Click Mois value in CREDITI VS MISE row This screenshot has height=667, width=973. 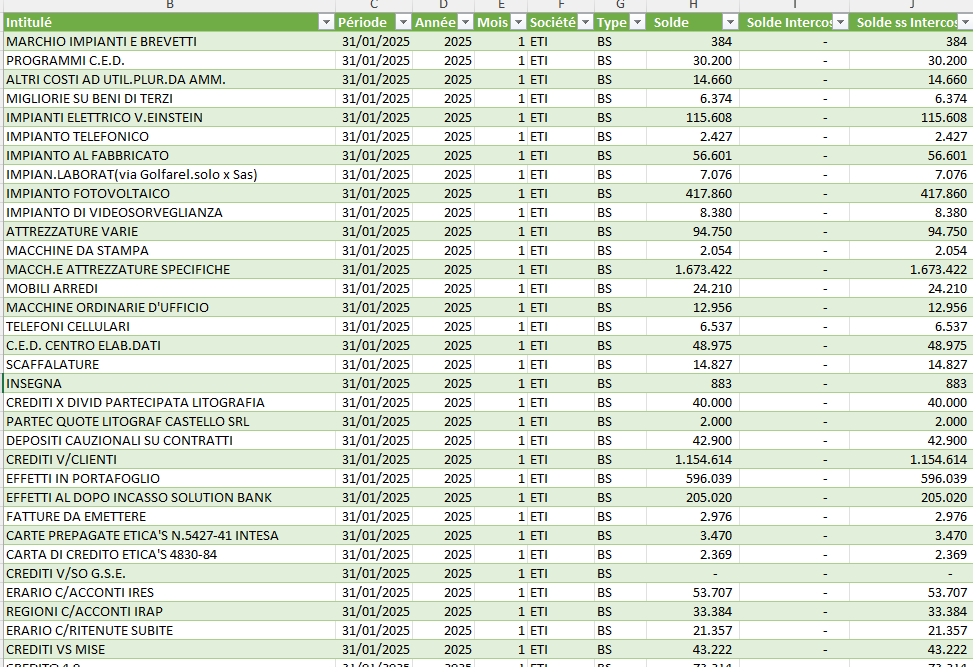pyautogui.click(x=521, y=650)
